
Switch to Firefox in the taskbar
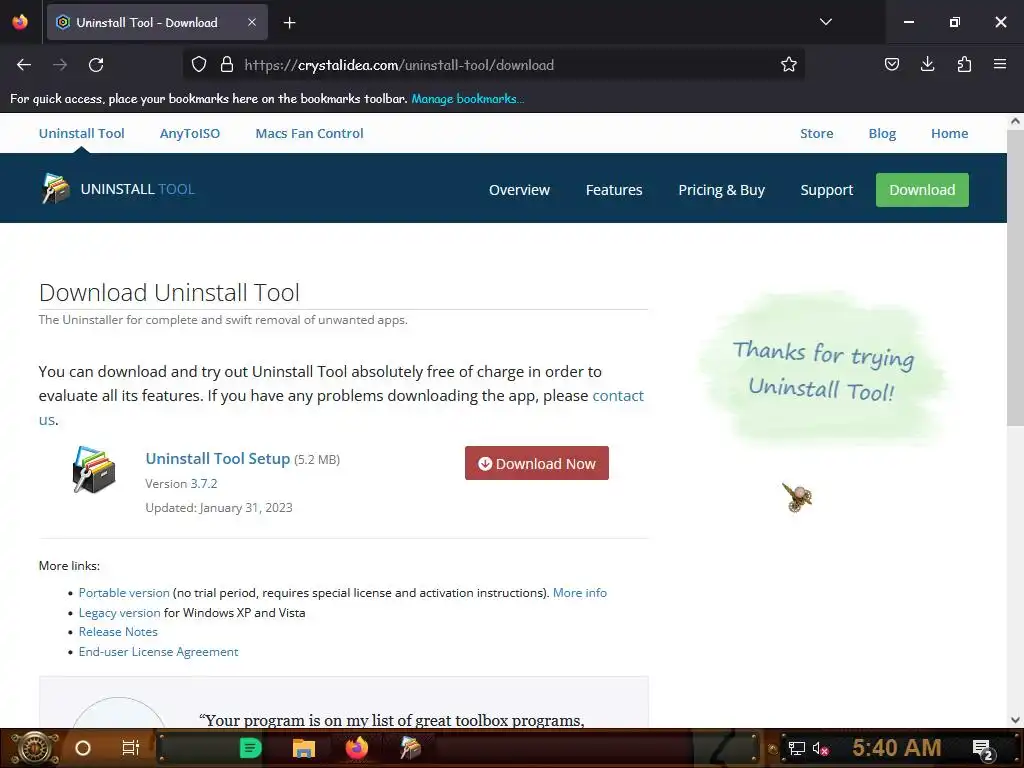[x=357, y=748]
